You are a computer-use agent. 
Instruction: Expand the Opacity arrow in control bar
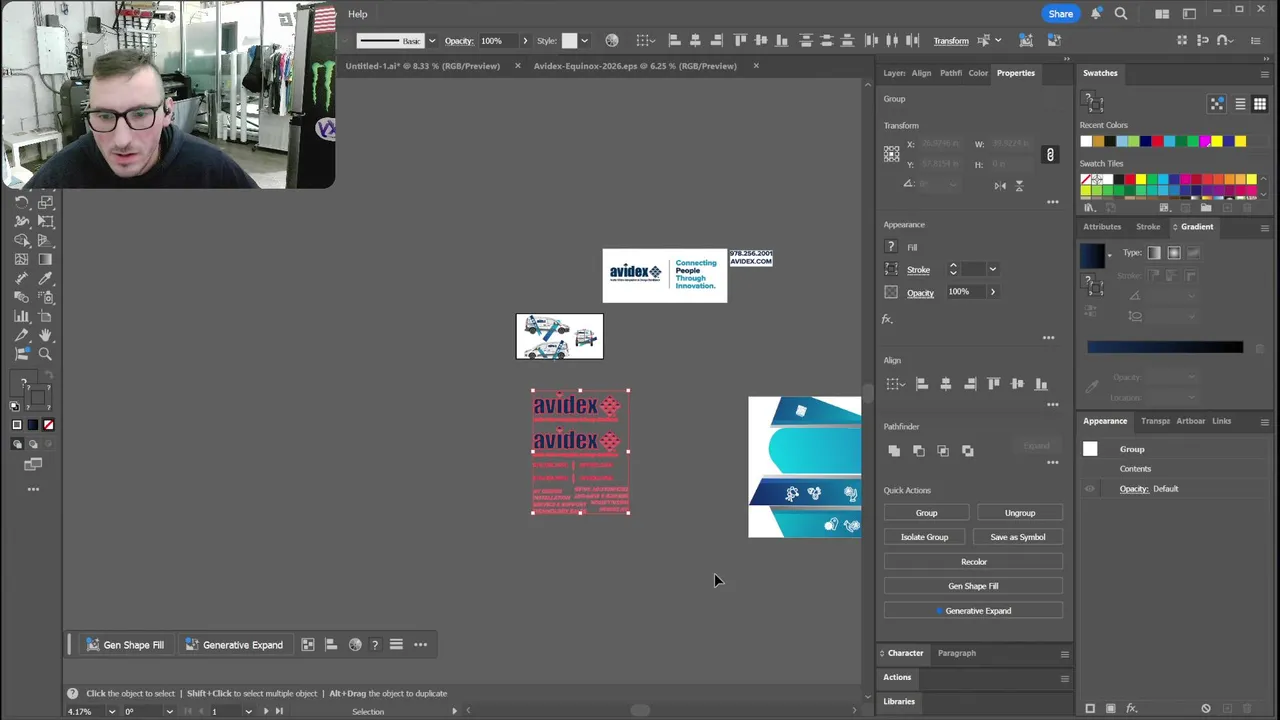pos(525,41)
